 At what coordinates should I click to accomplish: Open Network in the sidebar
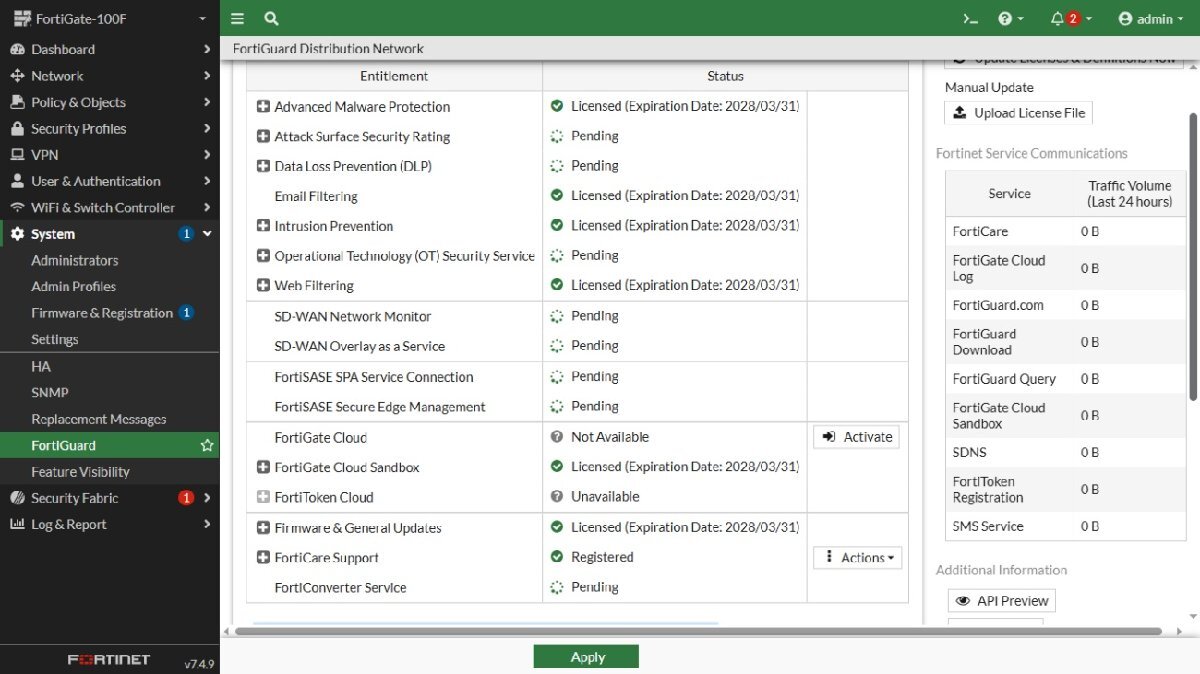click(x=57, y=76)
